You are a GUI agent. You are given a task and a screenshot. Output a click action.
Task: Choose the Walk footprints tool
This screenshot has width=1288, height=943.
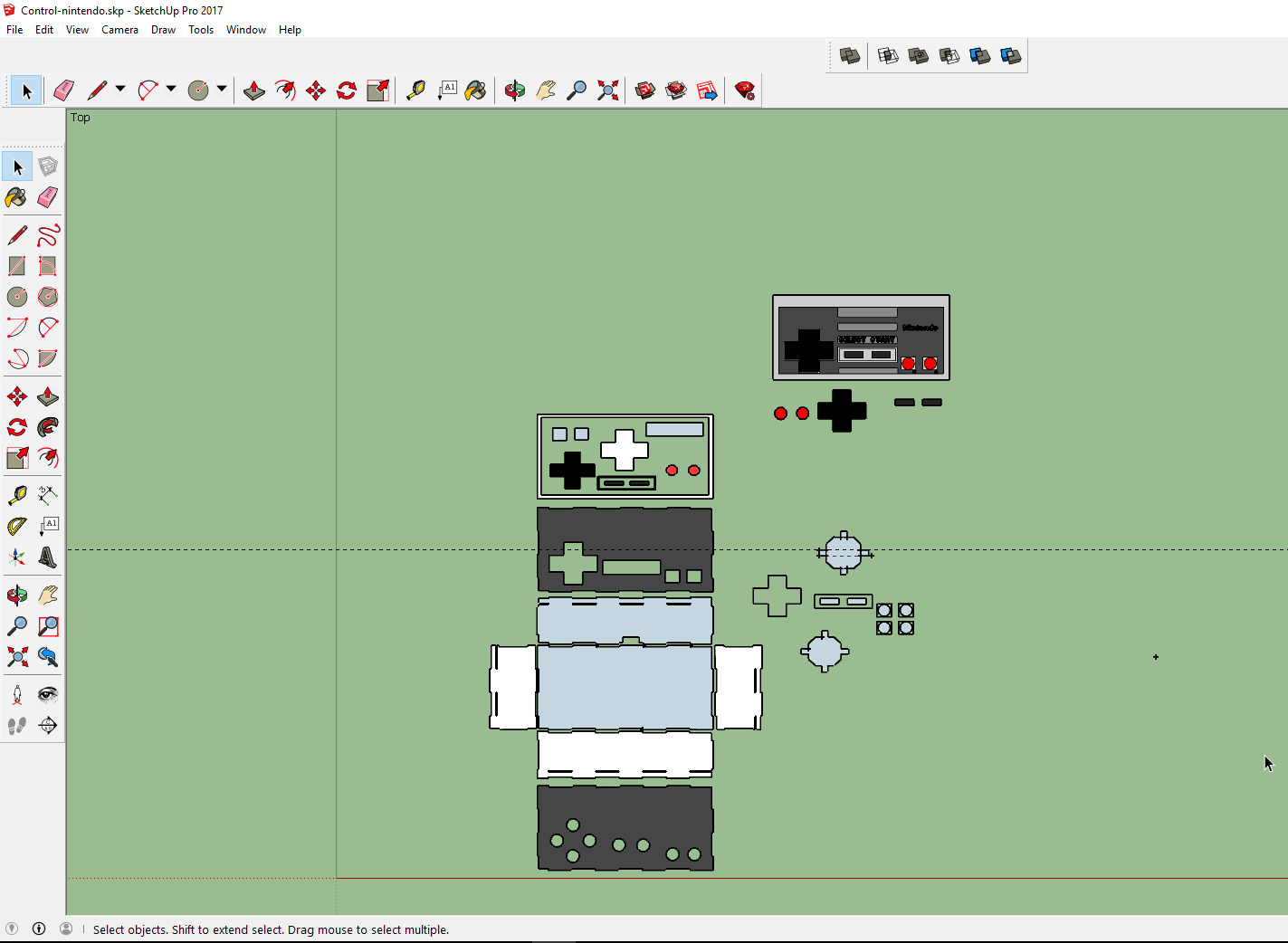(x=17, y=726)
